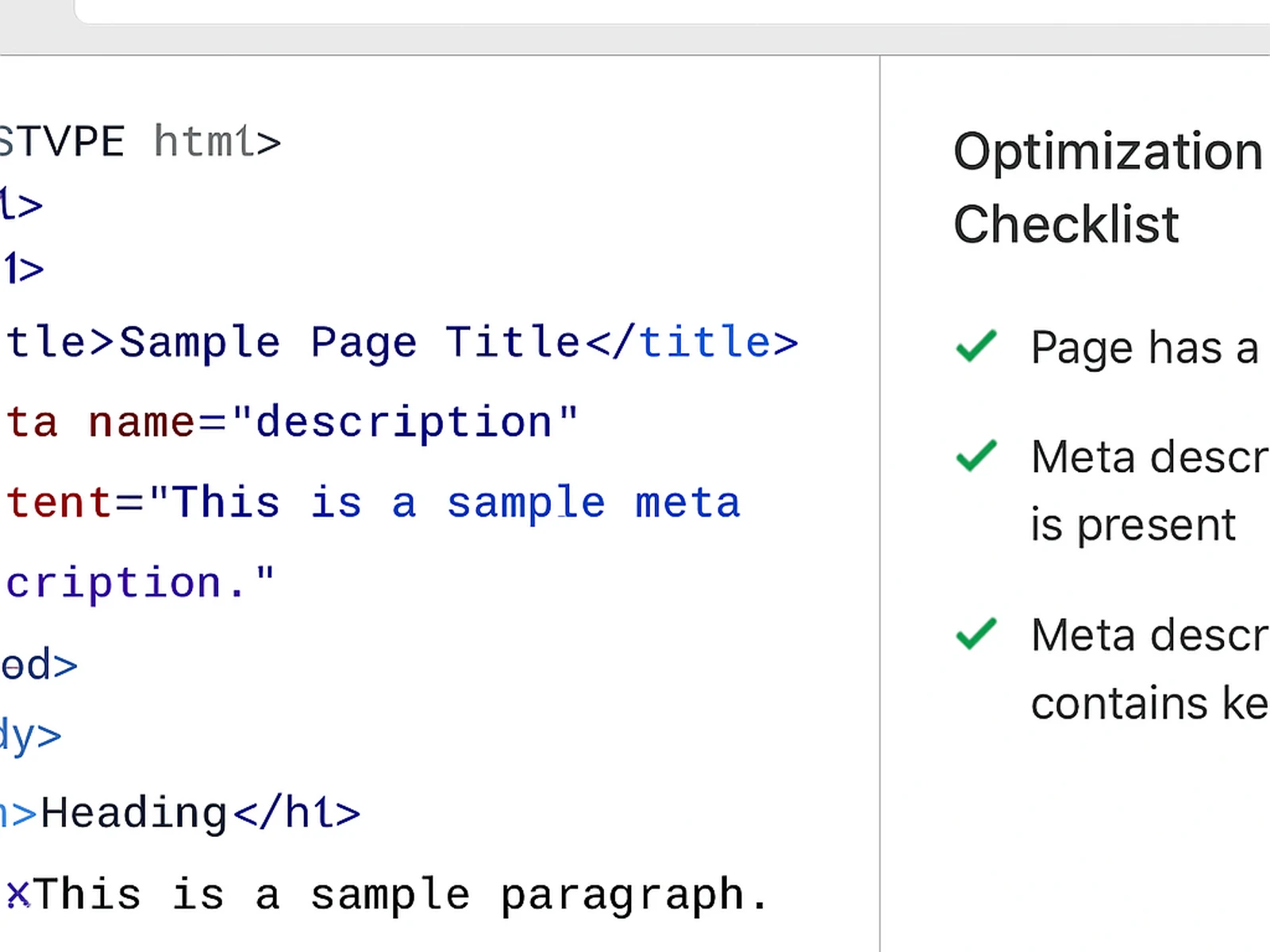Click "Sample Page Title" text in code
The height and width of the screenshot is (952, 1270).
click(x=349, y=343)
